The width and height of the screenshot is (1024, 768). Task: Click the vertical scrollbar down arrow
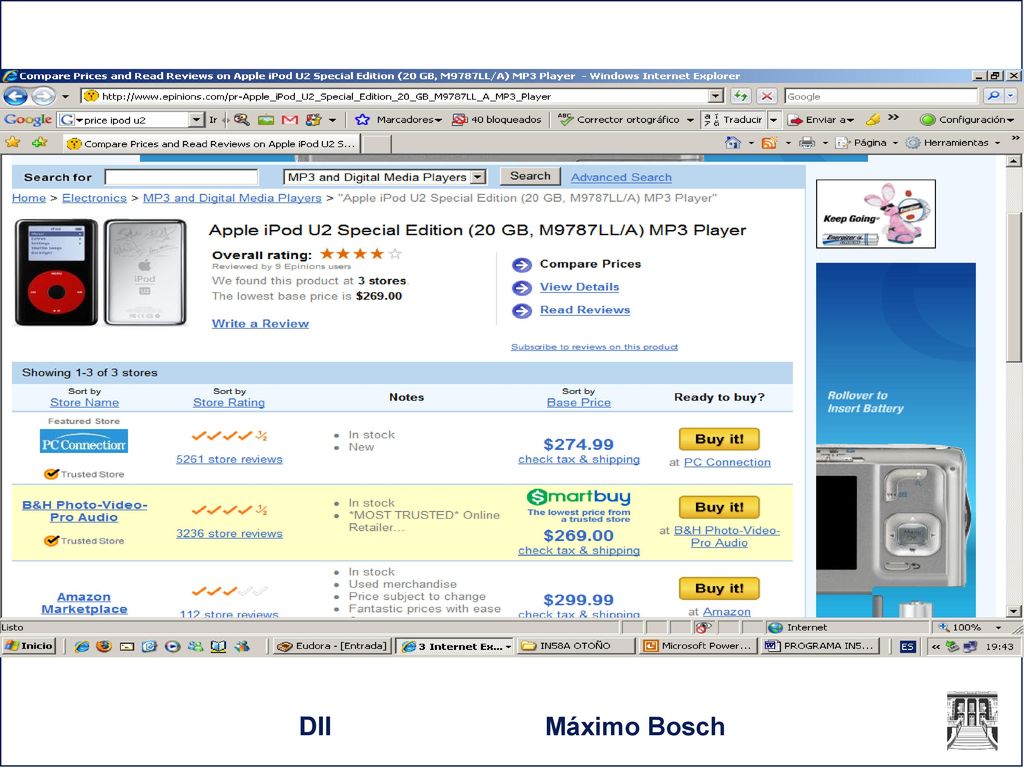[1013, 612]
